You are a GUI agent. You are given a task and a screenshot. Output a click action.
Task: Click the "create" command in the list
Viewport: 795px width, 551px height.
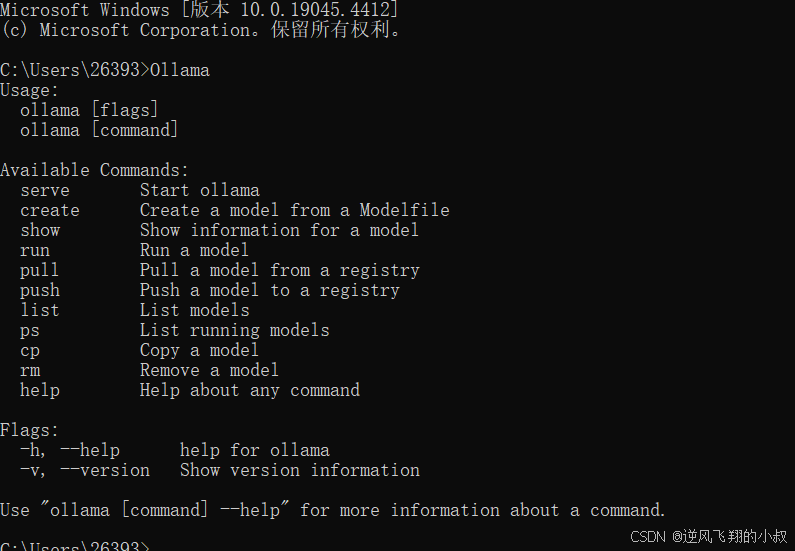(50, 210)
